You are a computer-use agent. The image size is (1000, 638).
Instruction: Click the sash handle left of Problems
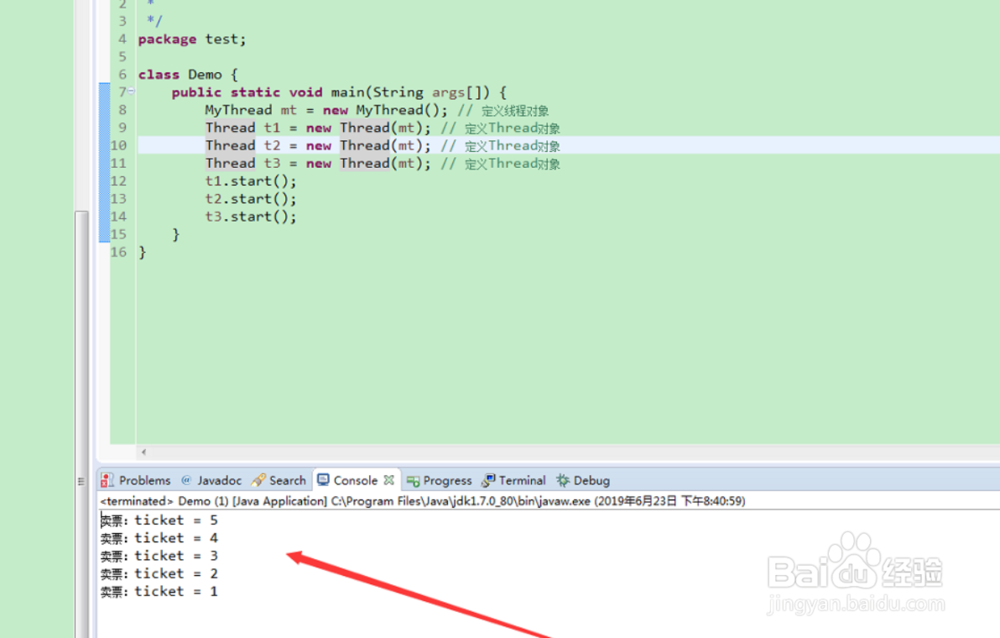pos(80,481)
